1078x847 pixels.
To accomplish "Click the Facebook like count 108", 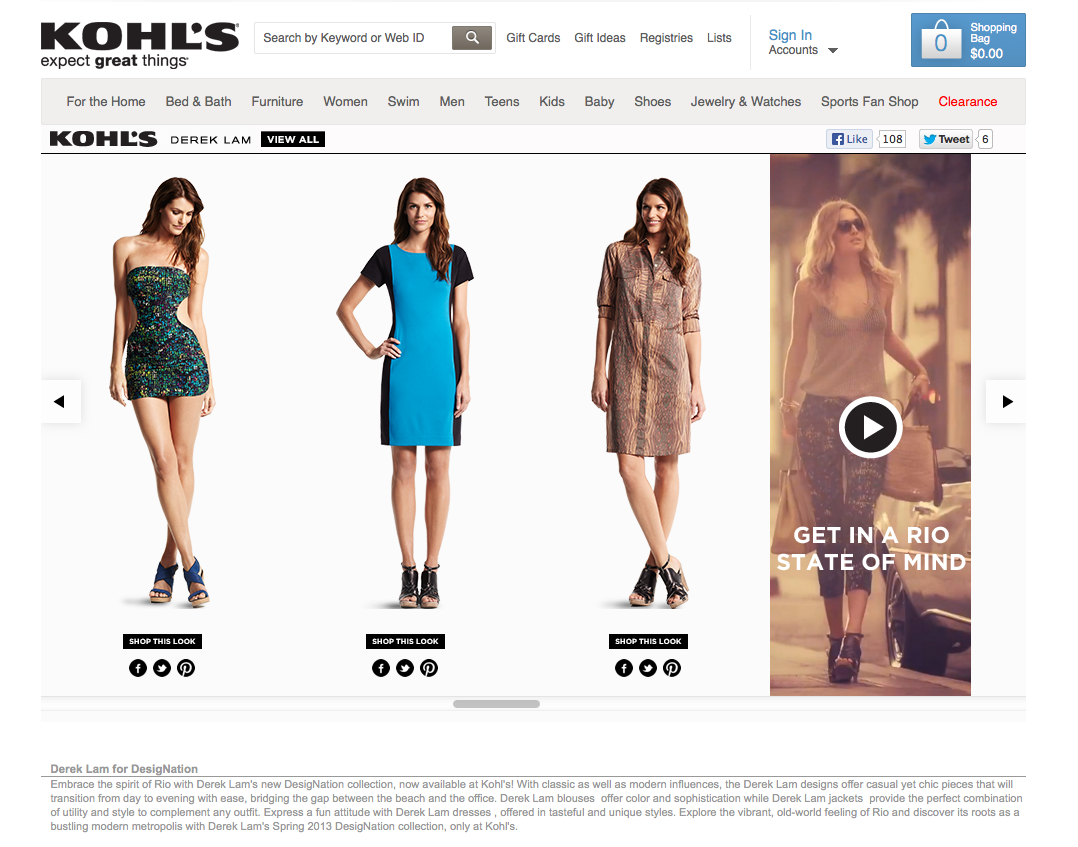I will click(892, 139).
